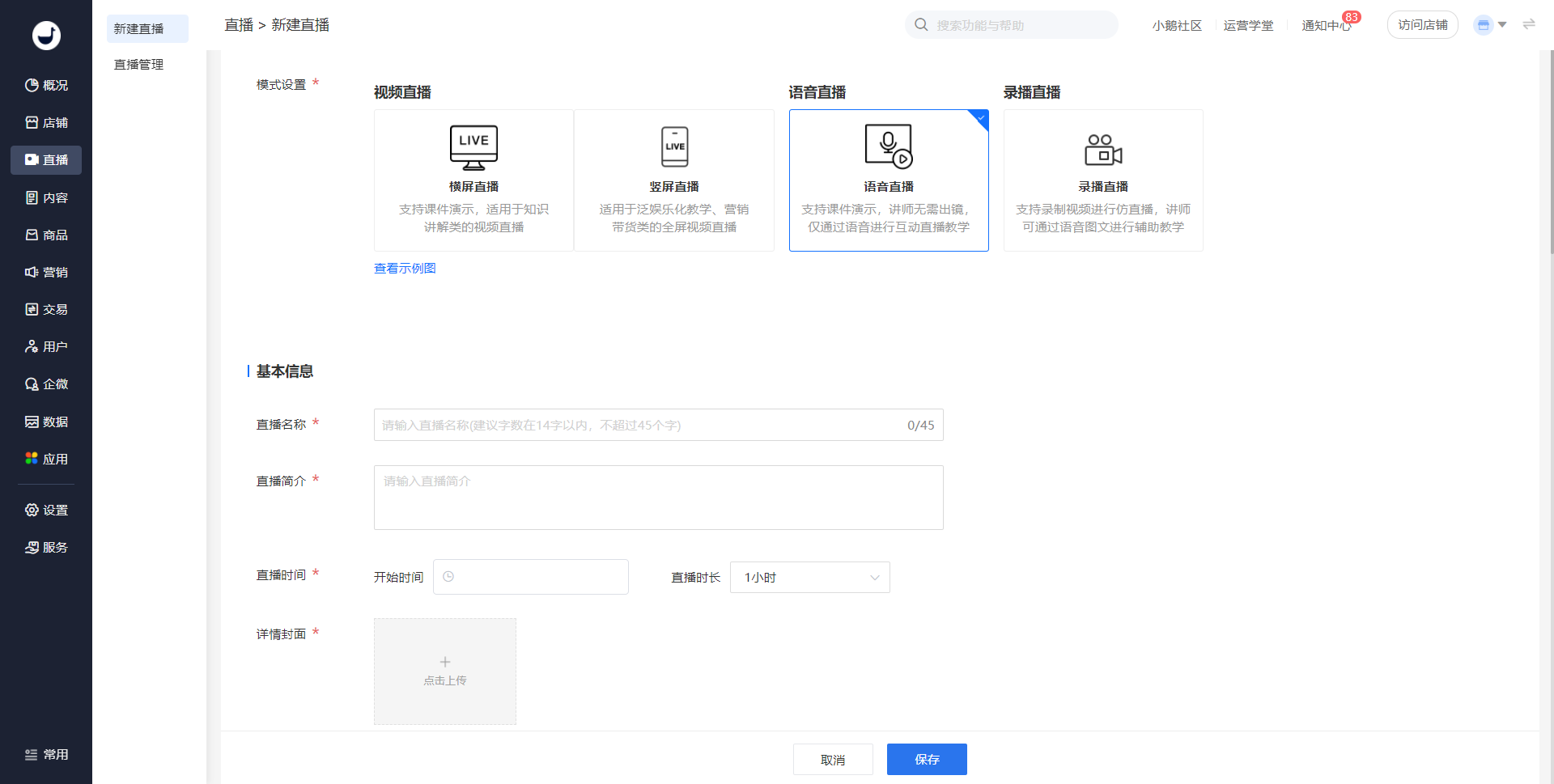Screen dimensions: 1554x784
Task: Select 录播直播 recorded live mode
Action: tap(1103, 180)
